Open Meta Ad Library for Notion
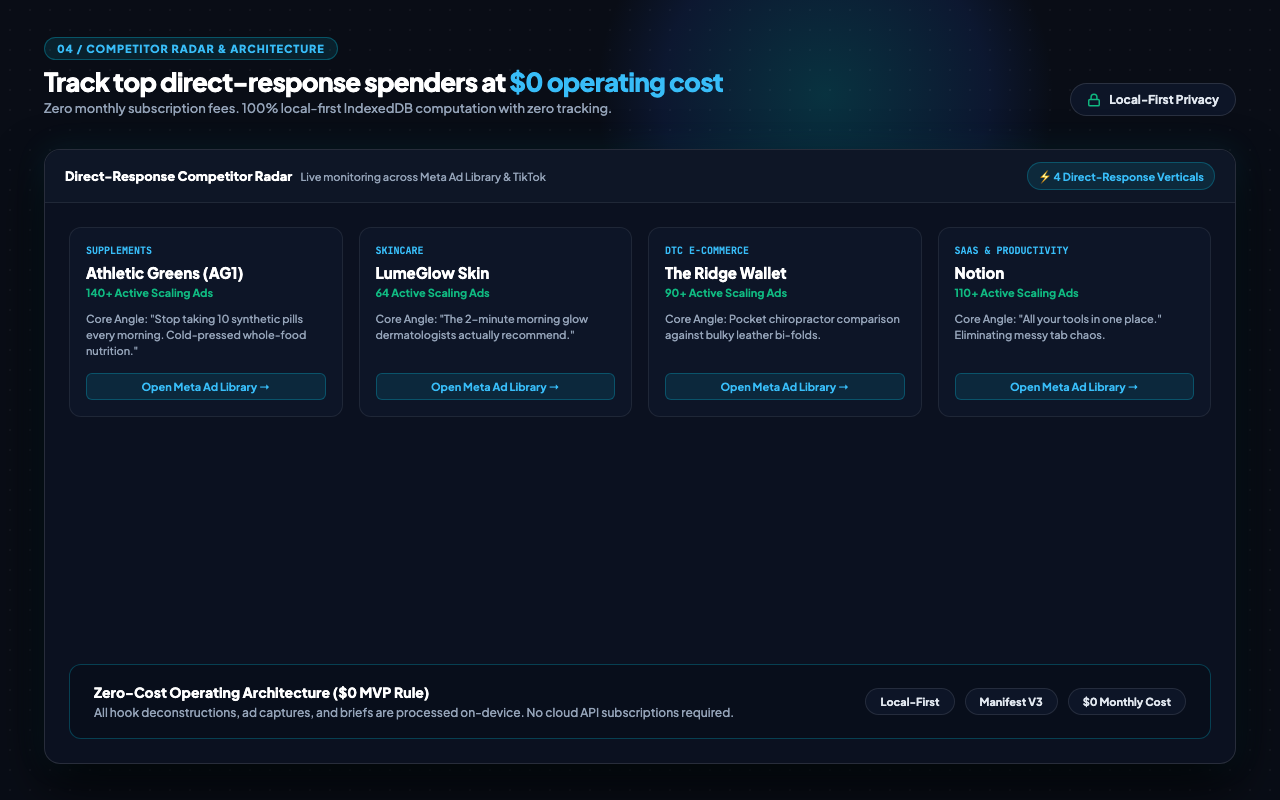 tap(1074, 387)
